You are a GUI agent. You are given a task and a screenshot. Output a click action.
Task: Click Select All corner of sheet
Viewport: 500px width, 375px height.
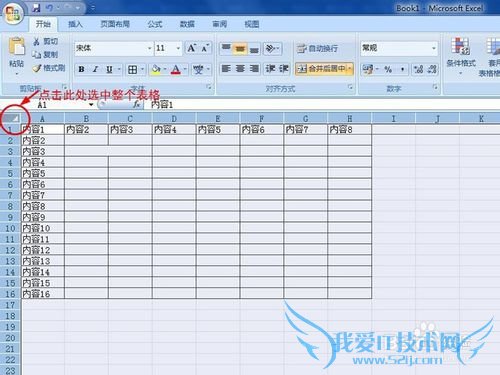pos(11,118)
